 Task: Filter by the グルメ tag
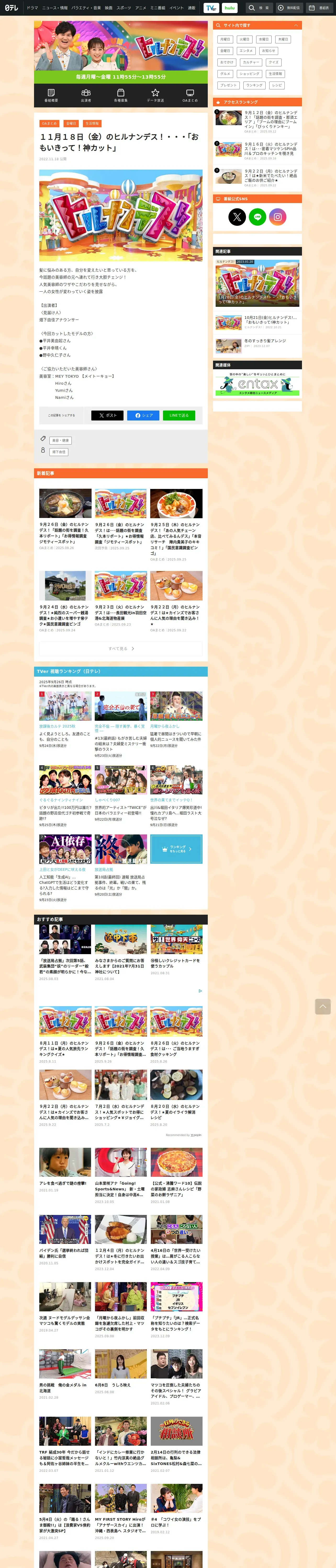(225, 74)
